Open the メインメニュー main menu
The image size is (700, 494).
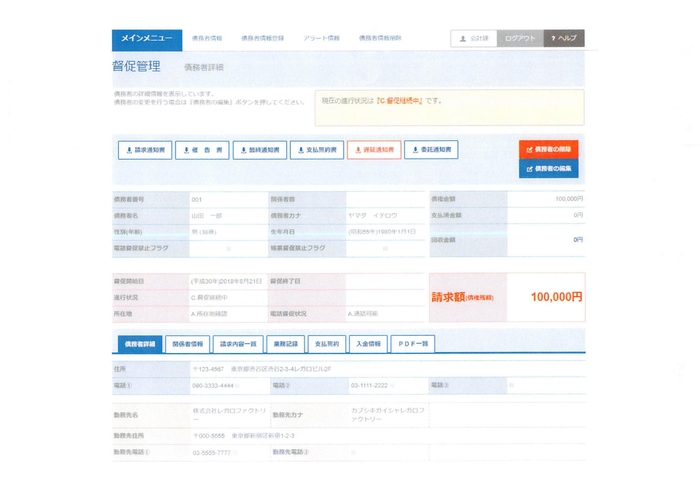(146, 38)
